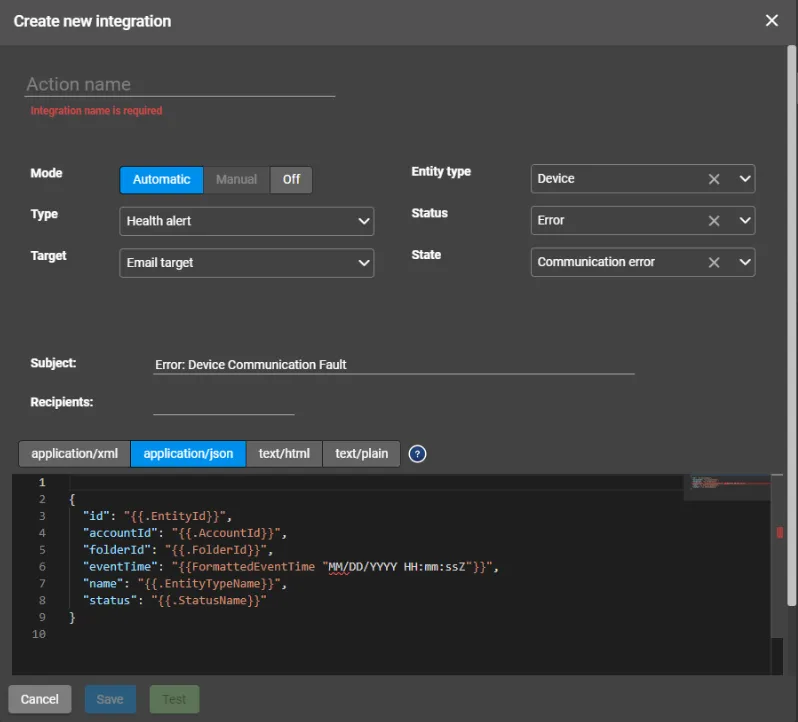Image resolution: width=798 pixels, height=722 pixels.
Task: Set mode to Off
Action: [291, 180]
